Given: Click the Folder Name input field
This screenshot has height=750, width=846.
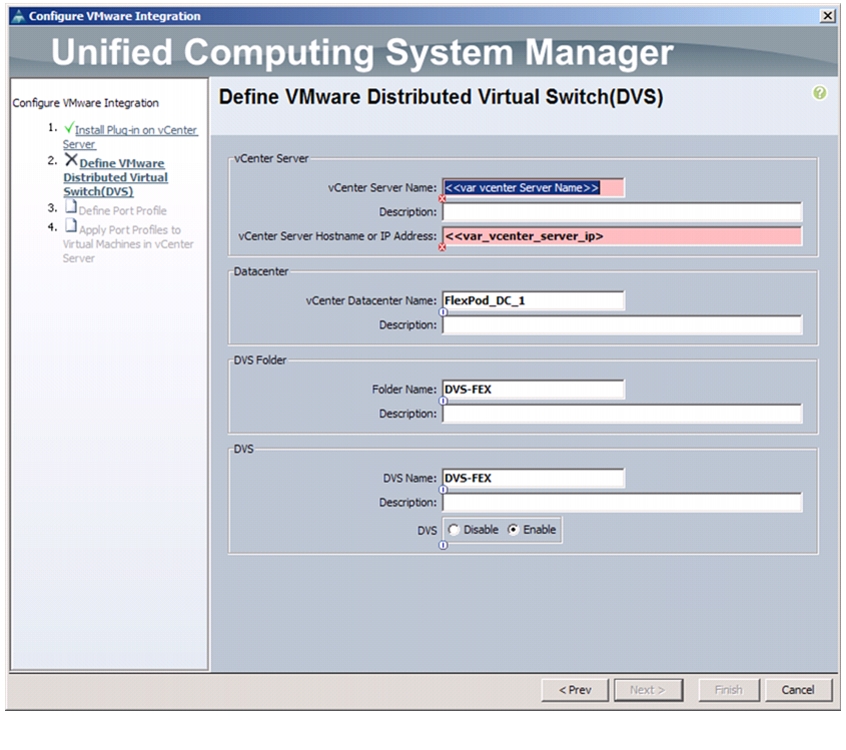Looking at the screenshot, I should pyautogui.click(x=533, y=390).
